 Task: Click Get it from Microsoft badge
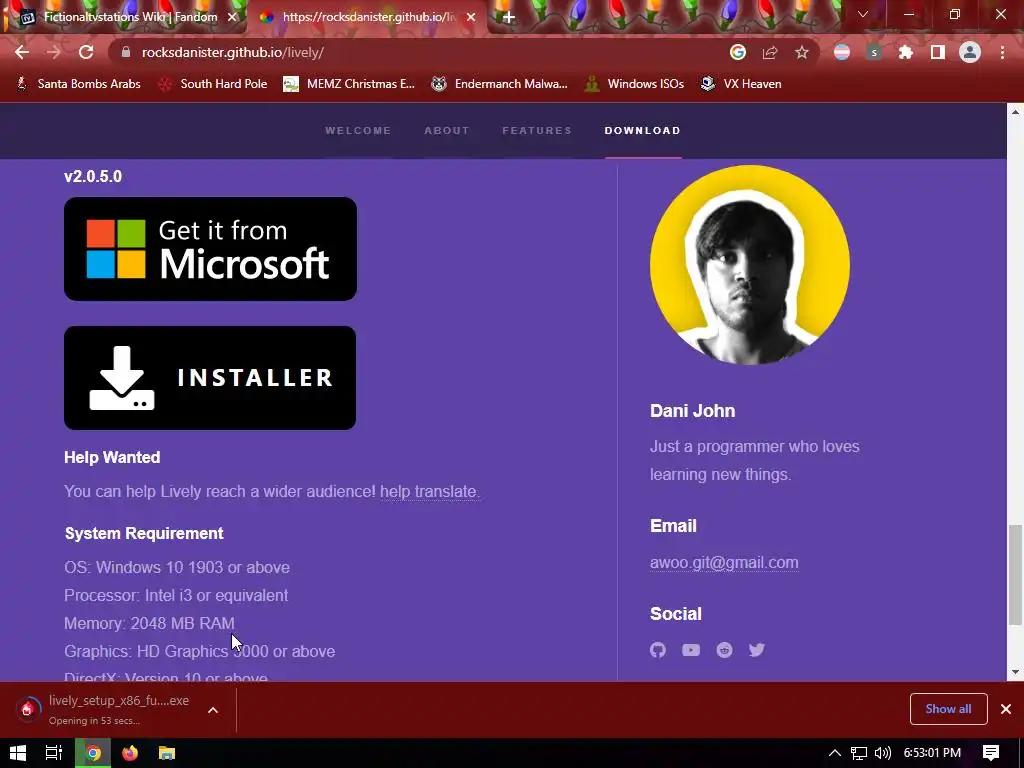[210, 249]
